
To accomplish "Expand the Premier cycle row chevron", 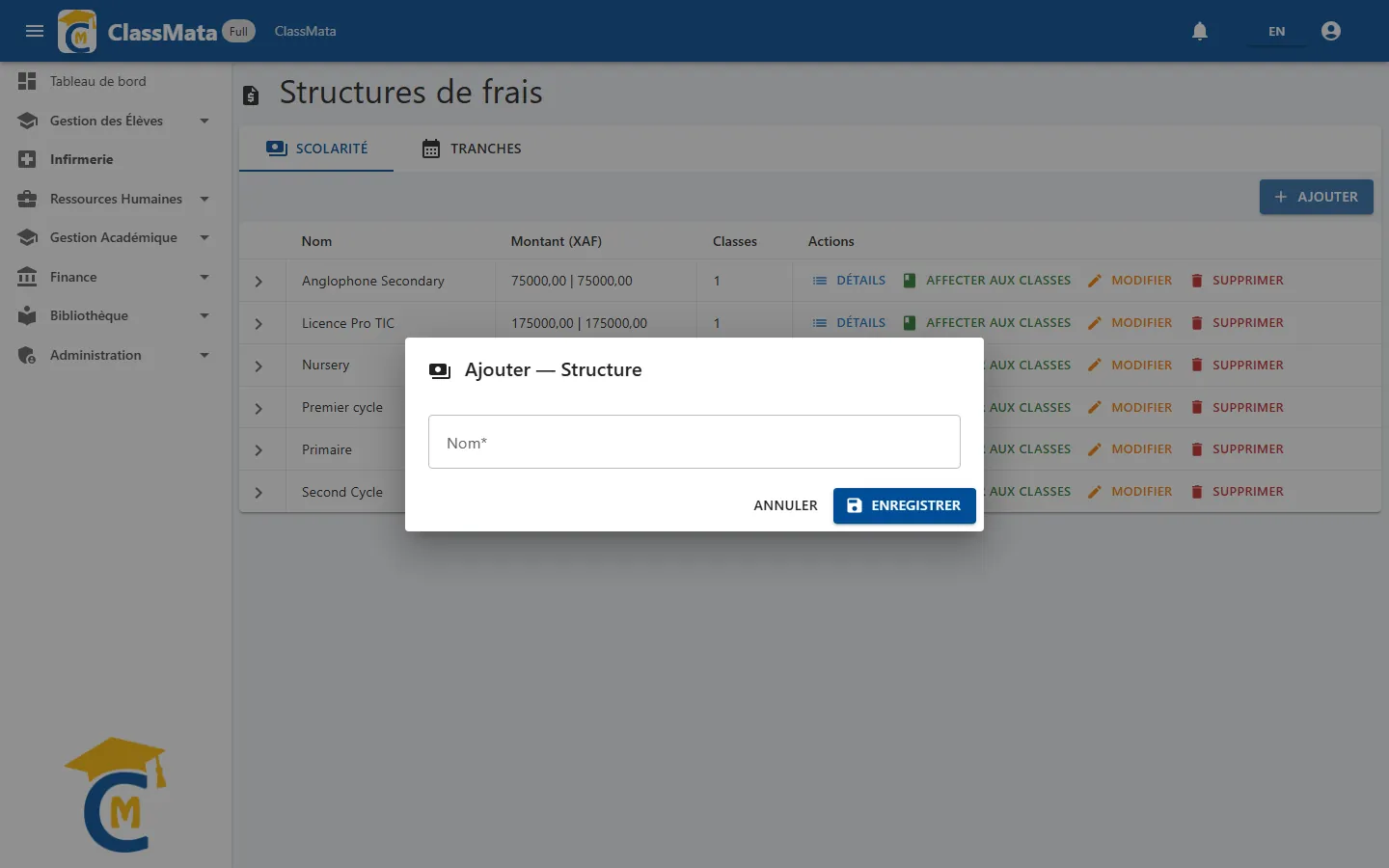I will pyautogui.click(x=259, y=409).
